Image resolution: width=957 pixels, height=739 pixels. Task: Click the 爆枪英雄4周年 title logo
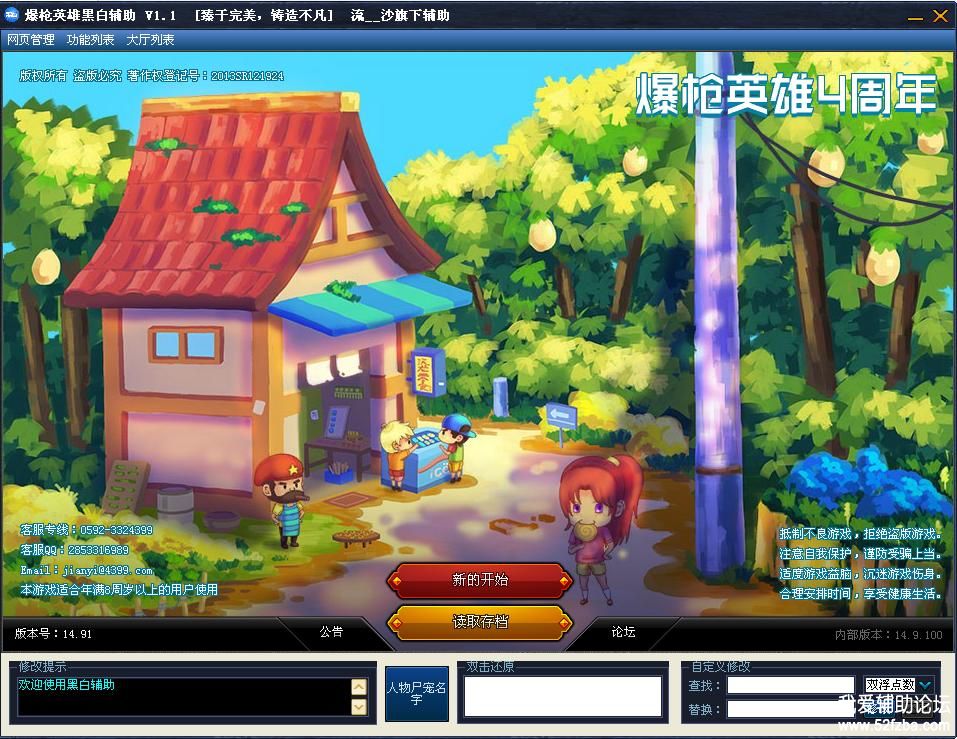pos(786,95)
